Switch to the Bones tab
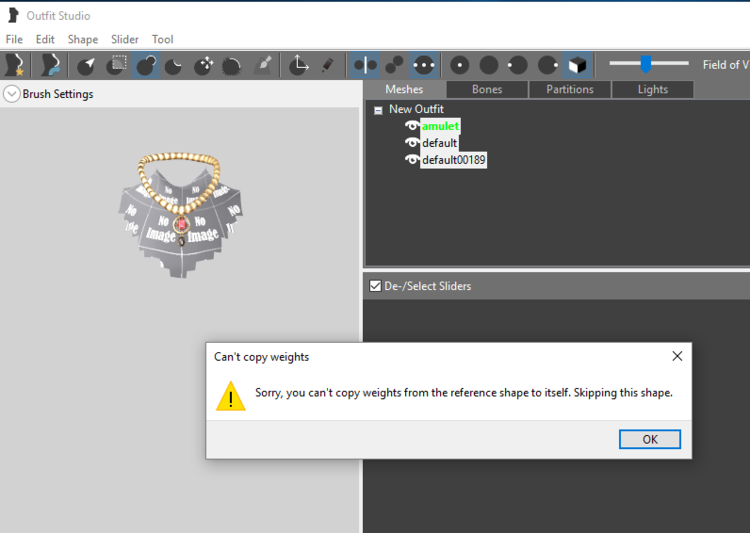The height and width of the screenshot is (533, 750). click(487, 89)
